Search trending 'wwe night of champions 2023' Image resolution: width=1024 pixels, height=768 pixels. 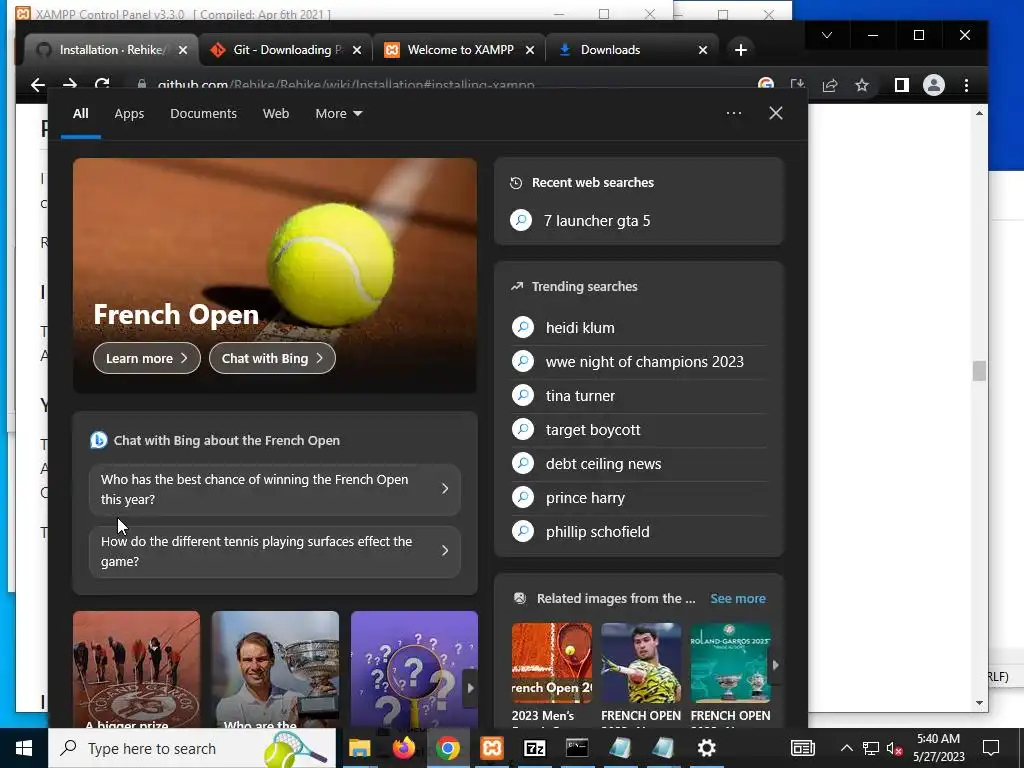pyautogui.click(x=640, y=361)
